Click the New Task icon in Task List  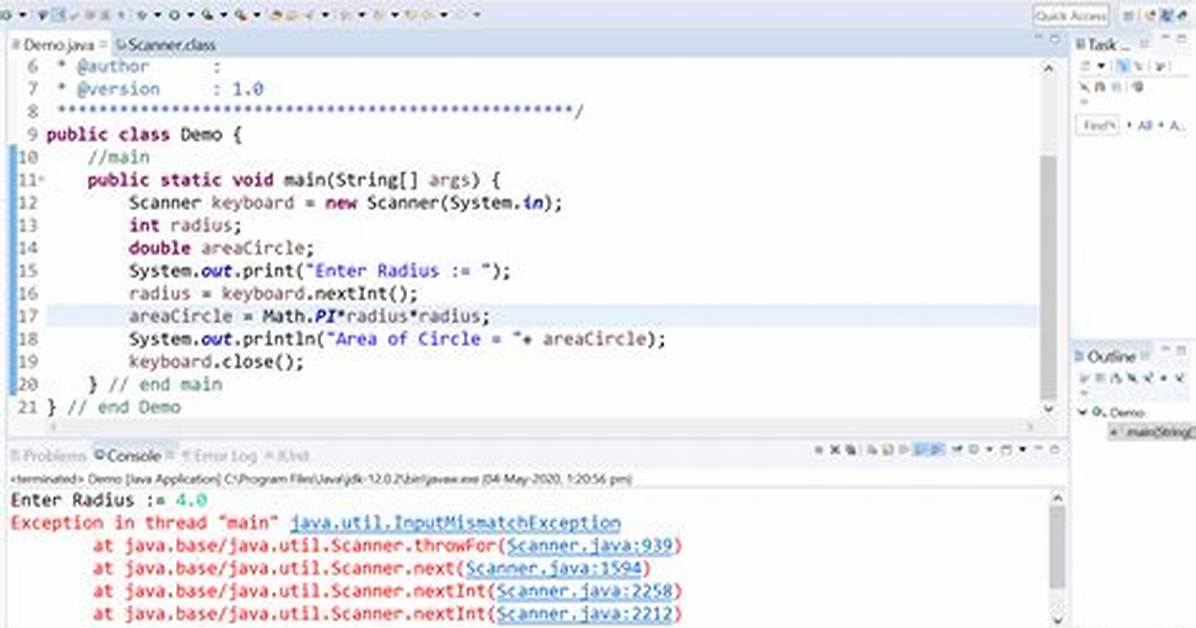click(1085, 66)
